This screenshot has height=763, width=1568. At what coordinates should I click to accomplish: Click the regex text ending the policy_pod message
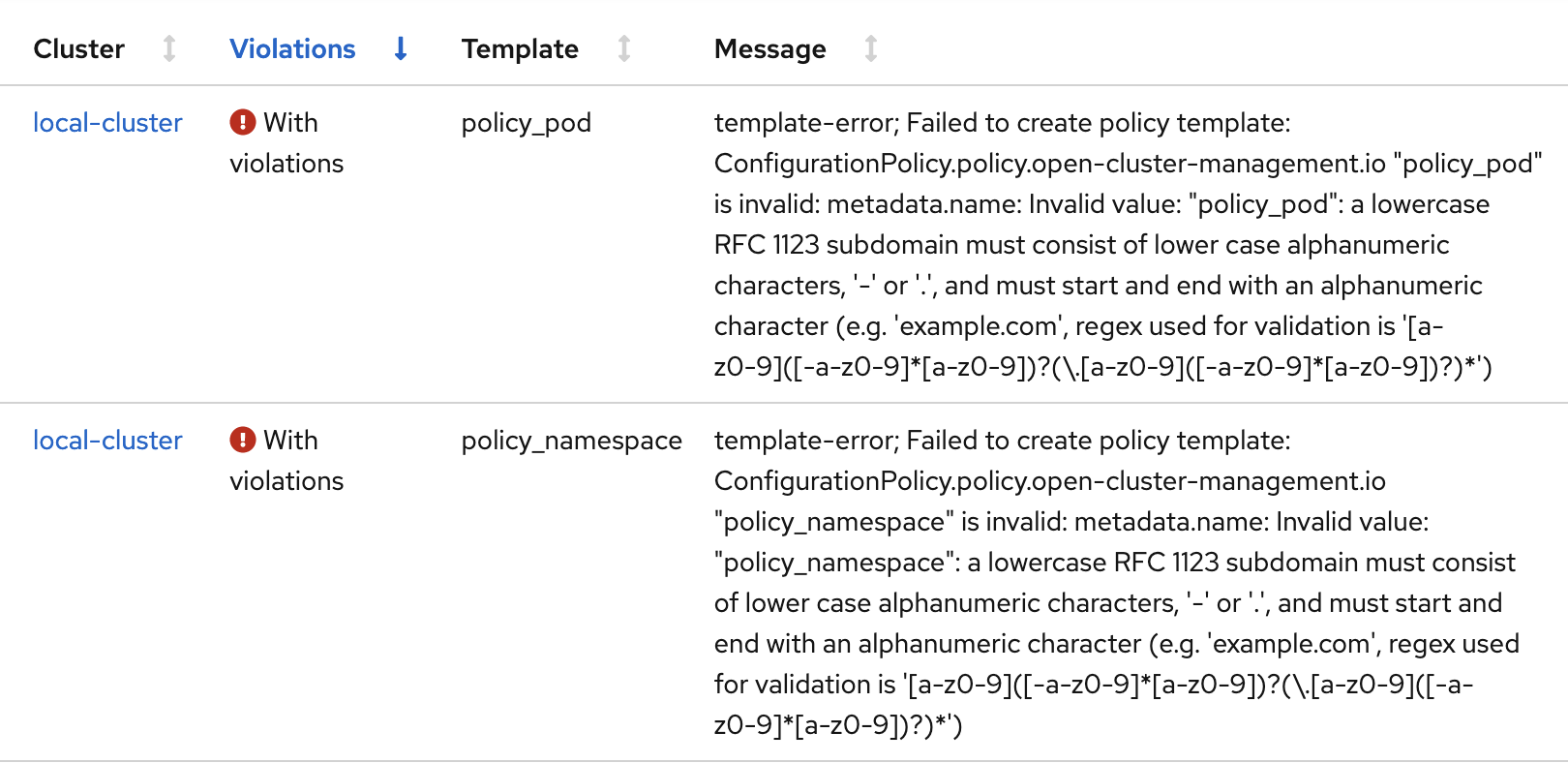tap(1102, 367)
